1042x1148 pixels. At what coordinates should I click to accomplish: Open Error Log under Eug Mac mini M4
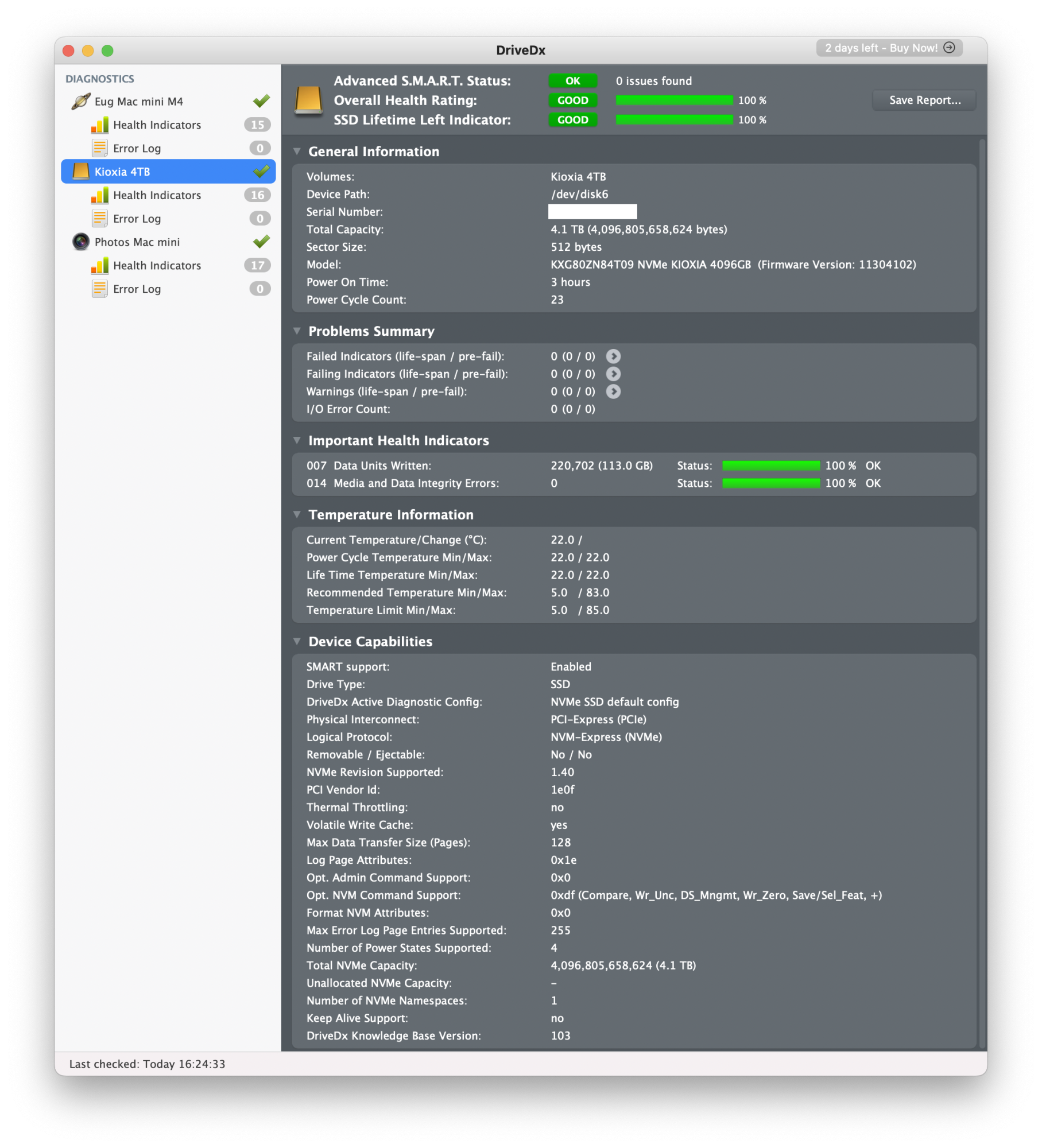(x=137, y=148)
